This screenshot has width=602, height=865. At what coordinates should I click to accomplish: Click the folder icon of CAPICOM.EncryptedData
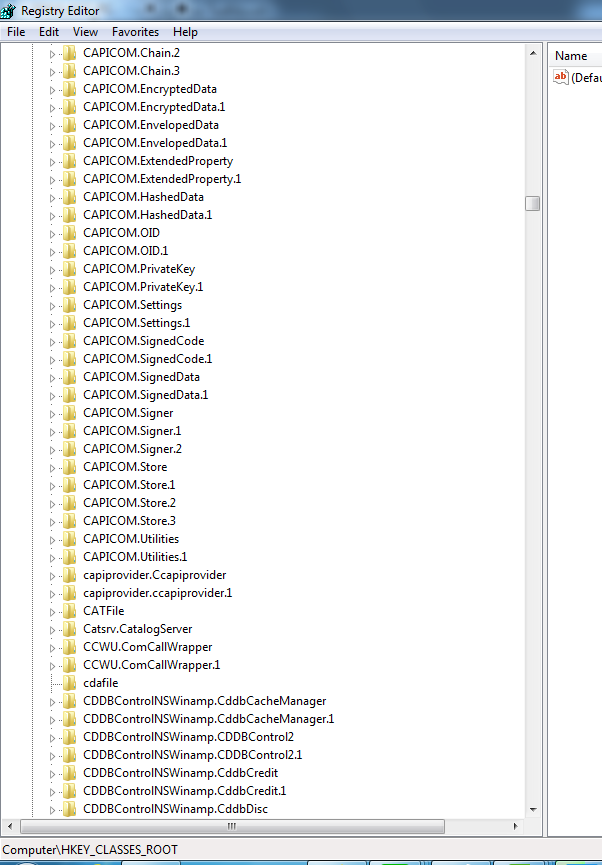tap(69, 89)
